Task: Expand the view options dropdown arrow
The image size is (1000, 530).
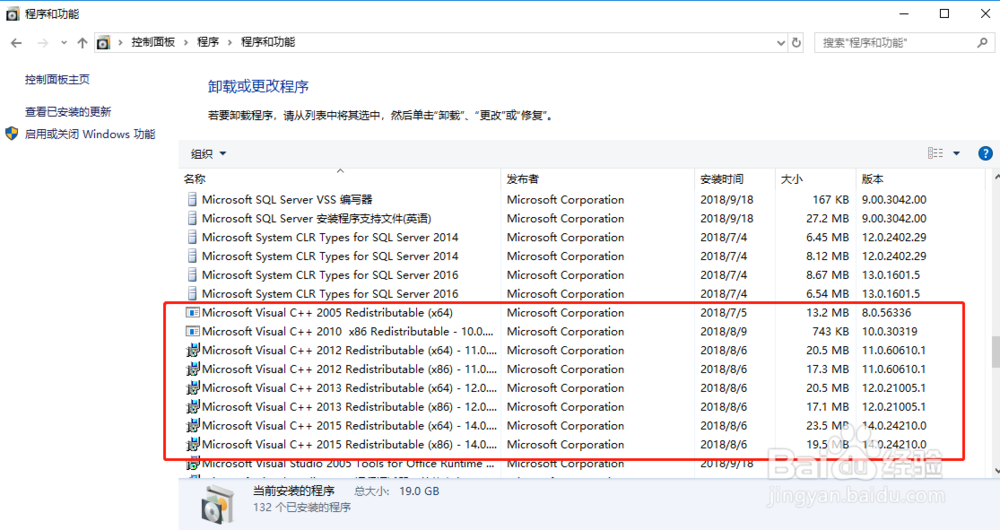Action: (957, 153)
